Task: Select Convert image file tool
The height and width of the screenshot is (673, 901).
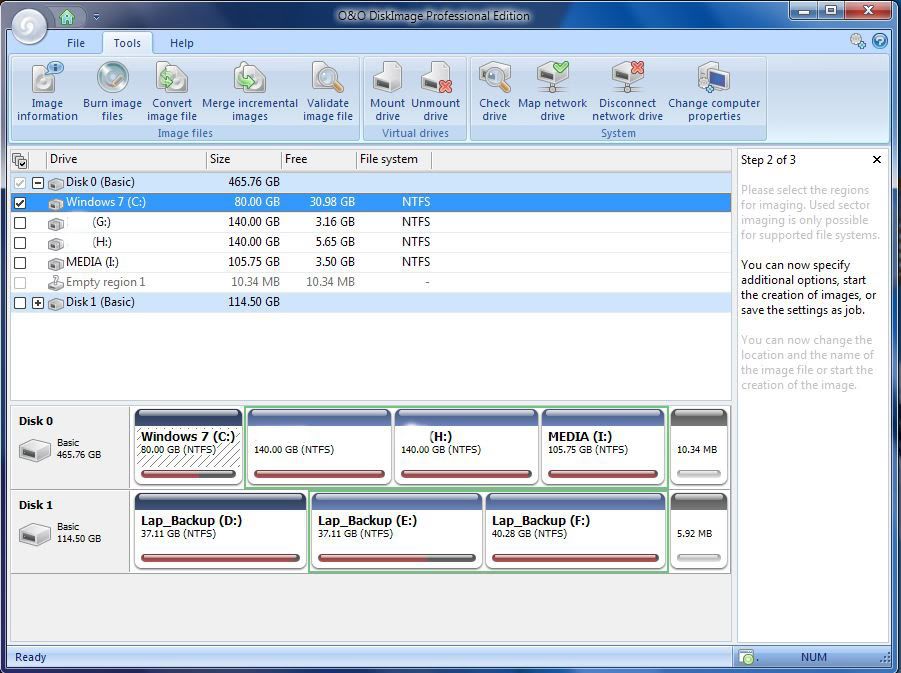Action: 172,92
